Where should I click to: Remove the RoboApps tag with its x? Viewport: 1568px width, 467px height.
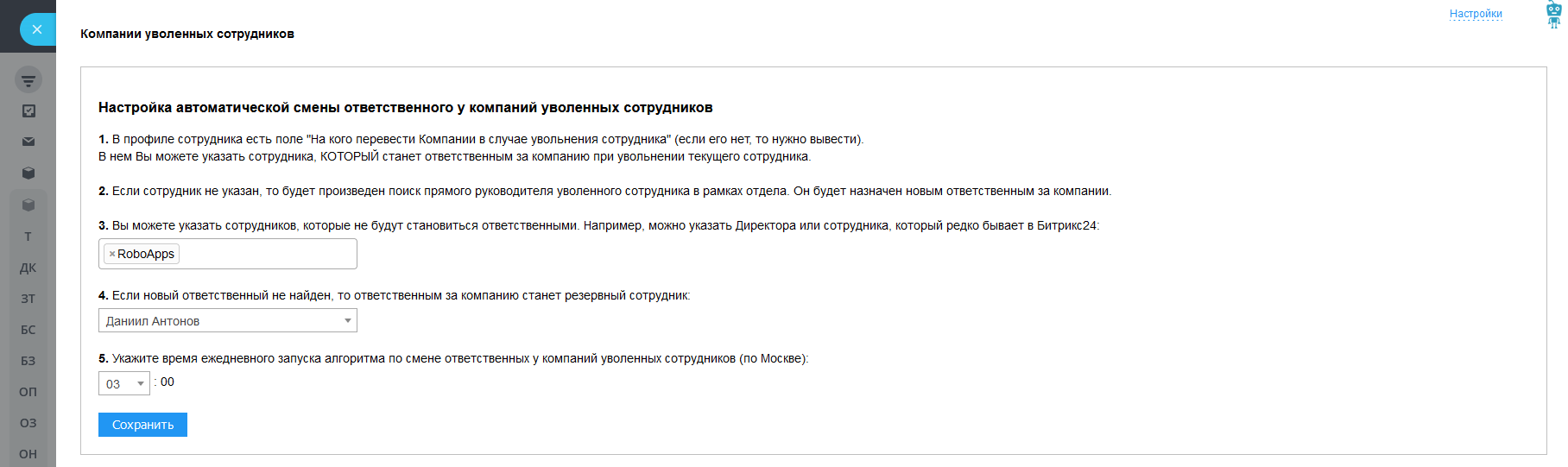click(112, 254)
